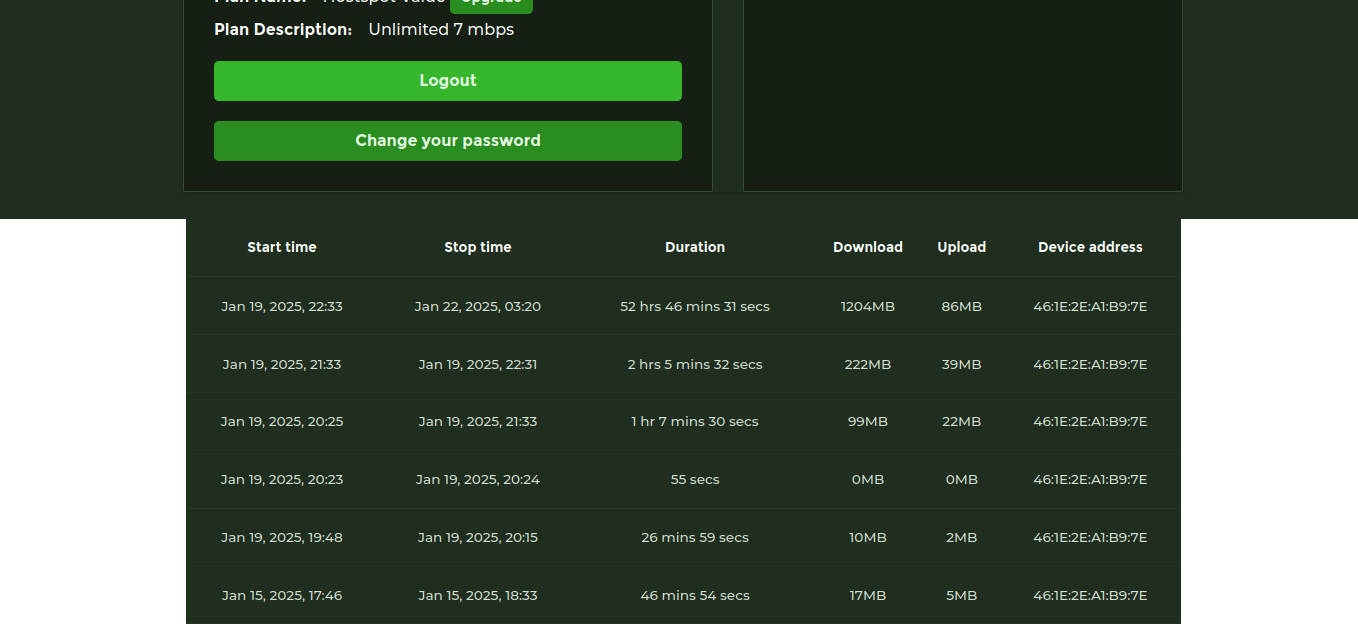Click the Unlimited 7 mbps plan label
The image size is (1358, 633).
[441, 29]
